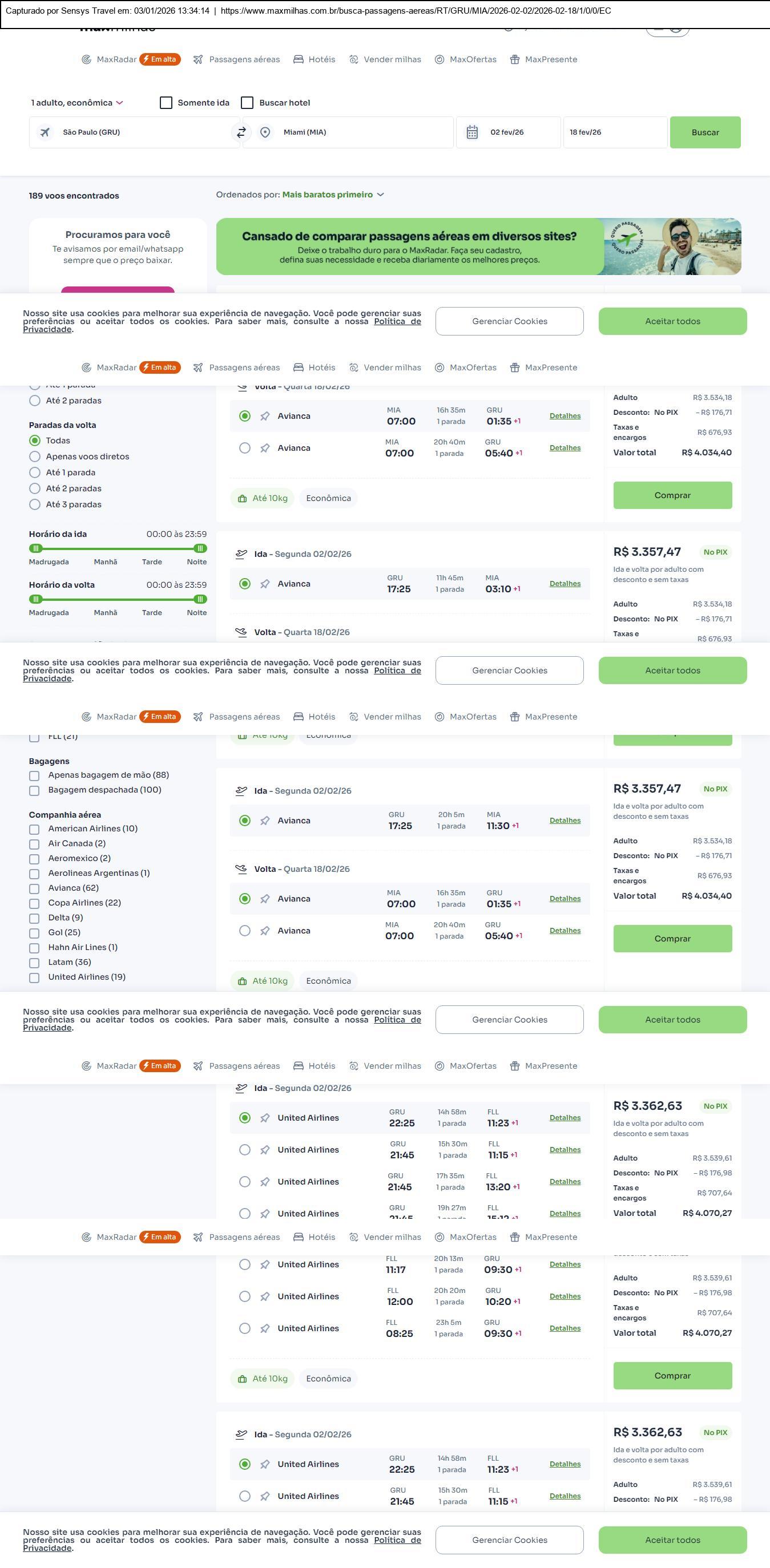Enable the Buscar hotel checkbox
770x1568 pixels.
(x=247, y=103)
